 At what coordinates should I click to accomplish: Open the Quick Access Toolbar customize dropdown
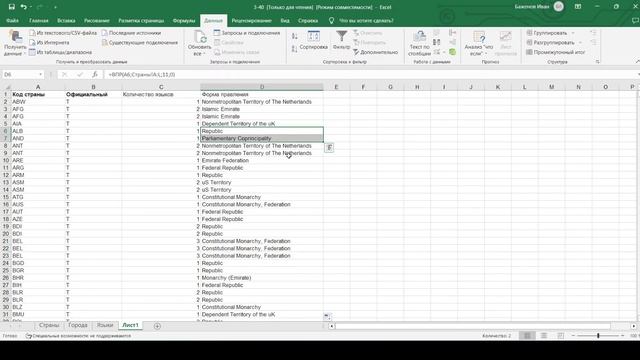(x=55, y=7)
